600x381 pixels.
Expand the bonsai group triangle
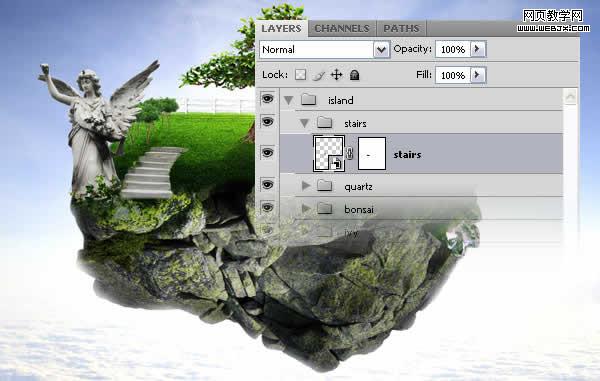(306, 208)
